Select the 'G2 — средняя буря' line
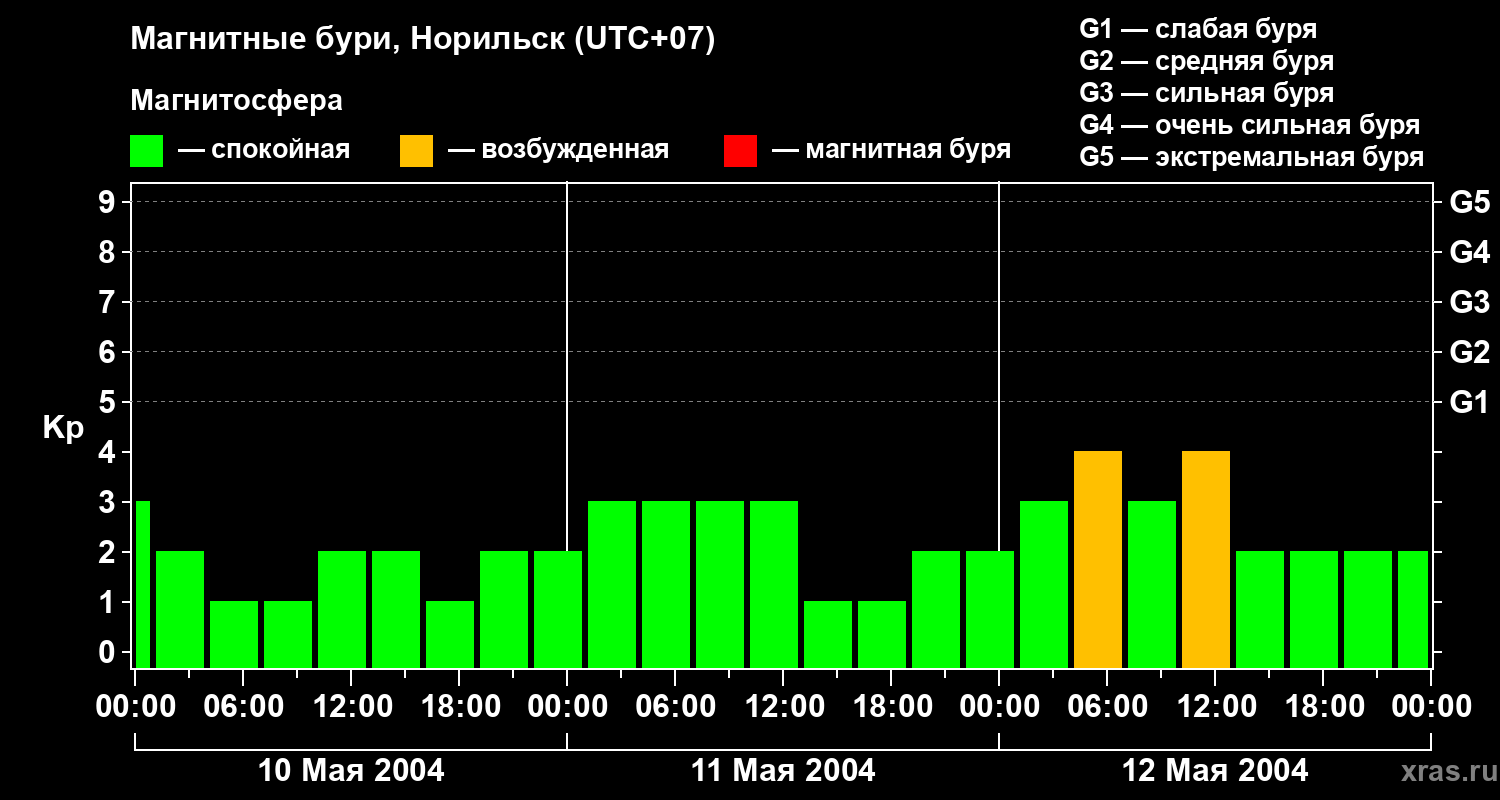Viewport: 1500px width, 800px height. 1206,61
